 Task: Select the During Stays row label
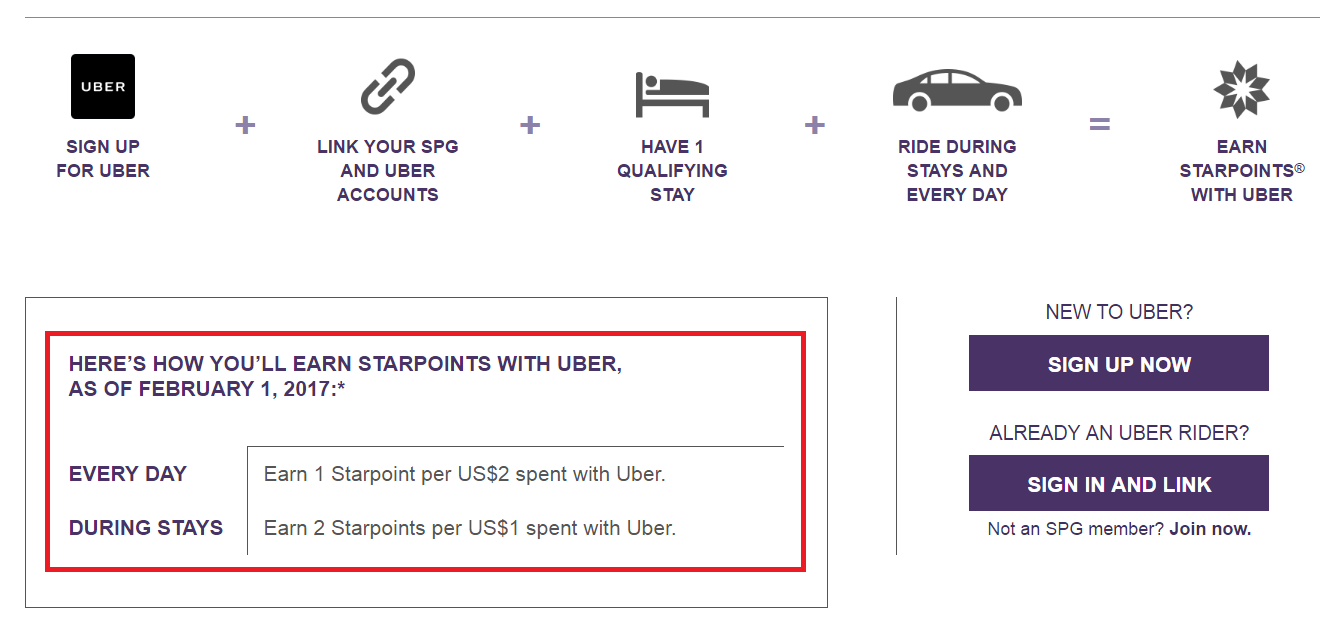(146, 527)
